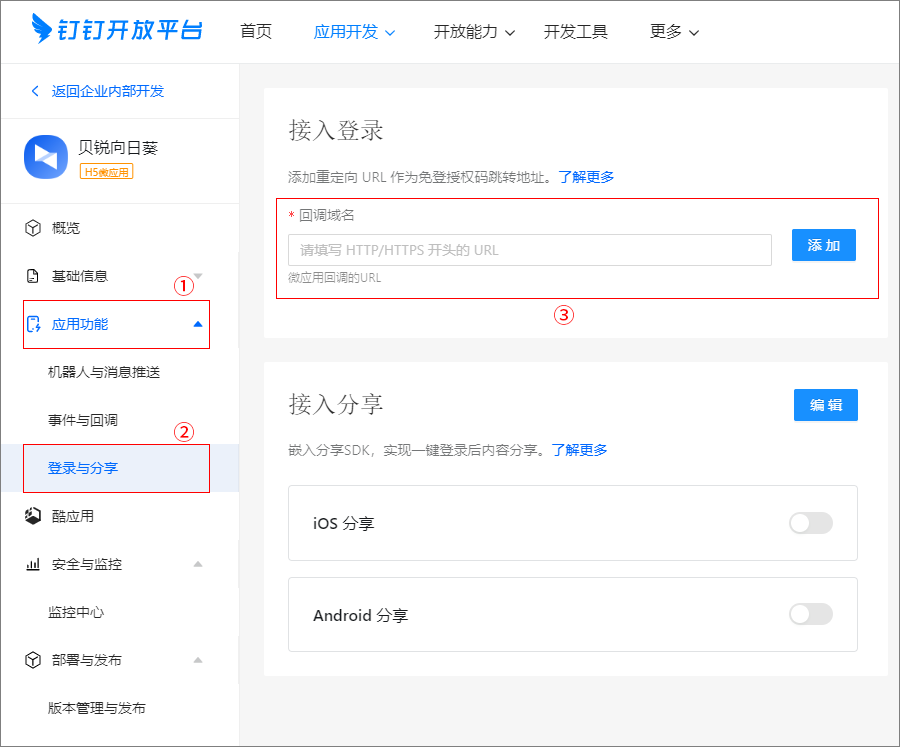Viewport: 900px width, 747px height.
Task: Click the 应用功能 phone icon
Action: (33, 324)
